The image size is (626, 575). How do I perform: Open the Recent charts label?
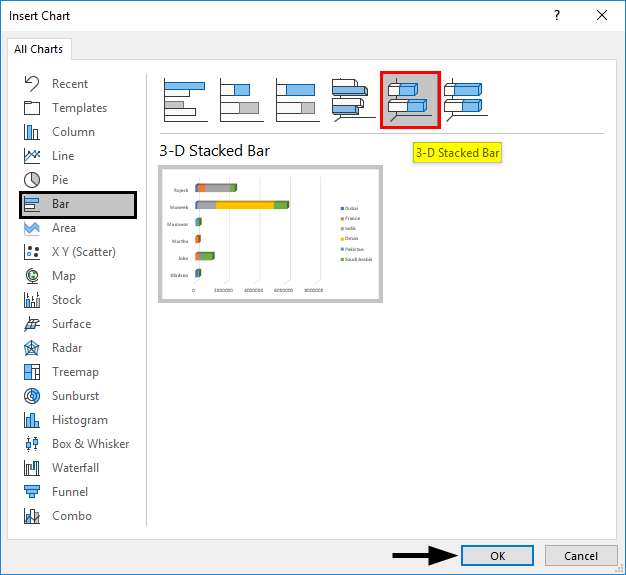tap(70, 84)
